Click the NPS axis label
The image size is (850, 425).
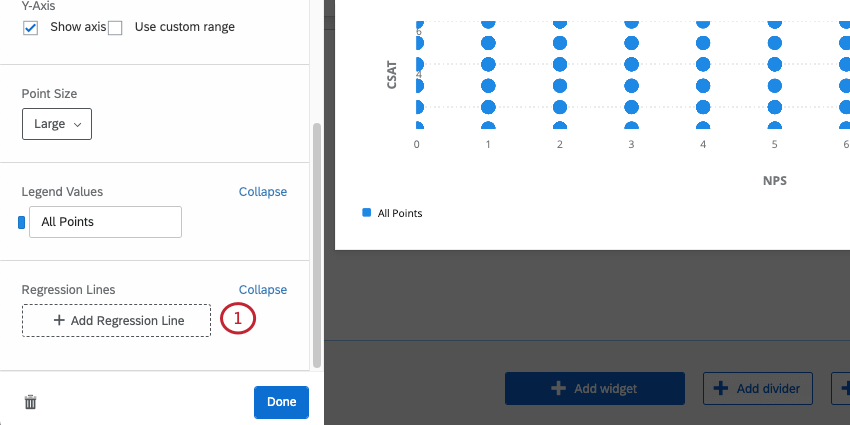(x=774, y=181)
